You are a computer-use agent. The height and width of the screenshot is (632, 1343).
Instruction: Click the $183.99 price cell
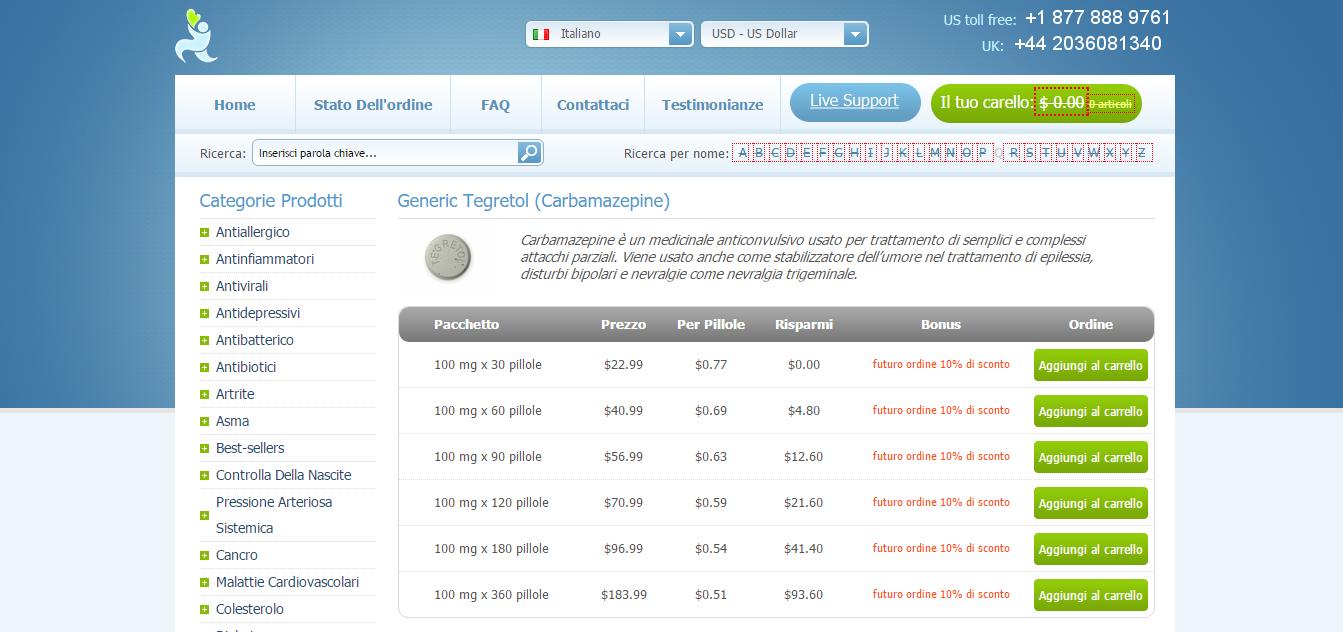pyautogui.click(x=624, y=595)
